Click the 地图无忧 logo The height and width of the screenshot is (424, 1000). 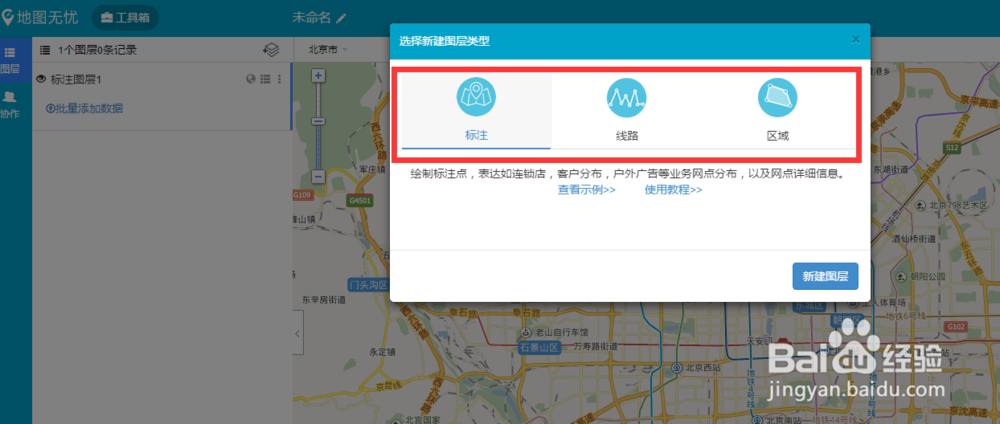(x=40, y=17)
